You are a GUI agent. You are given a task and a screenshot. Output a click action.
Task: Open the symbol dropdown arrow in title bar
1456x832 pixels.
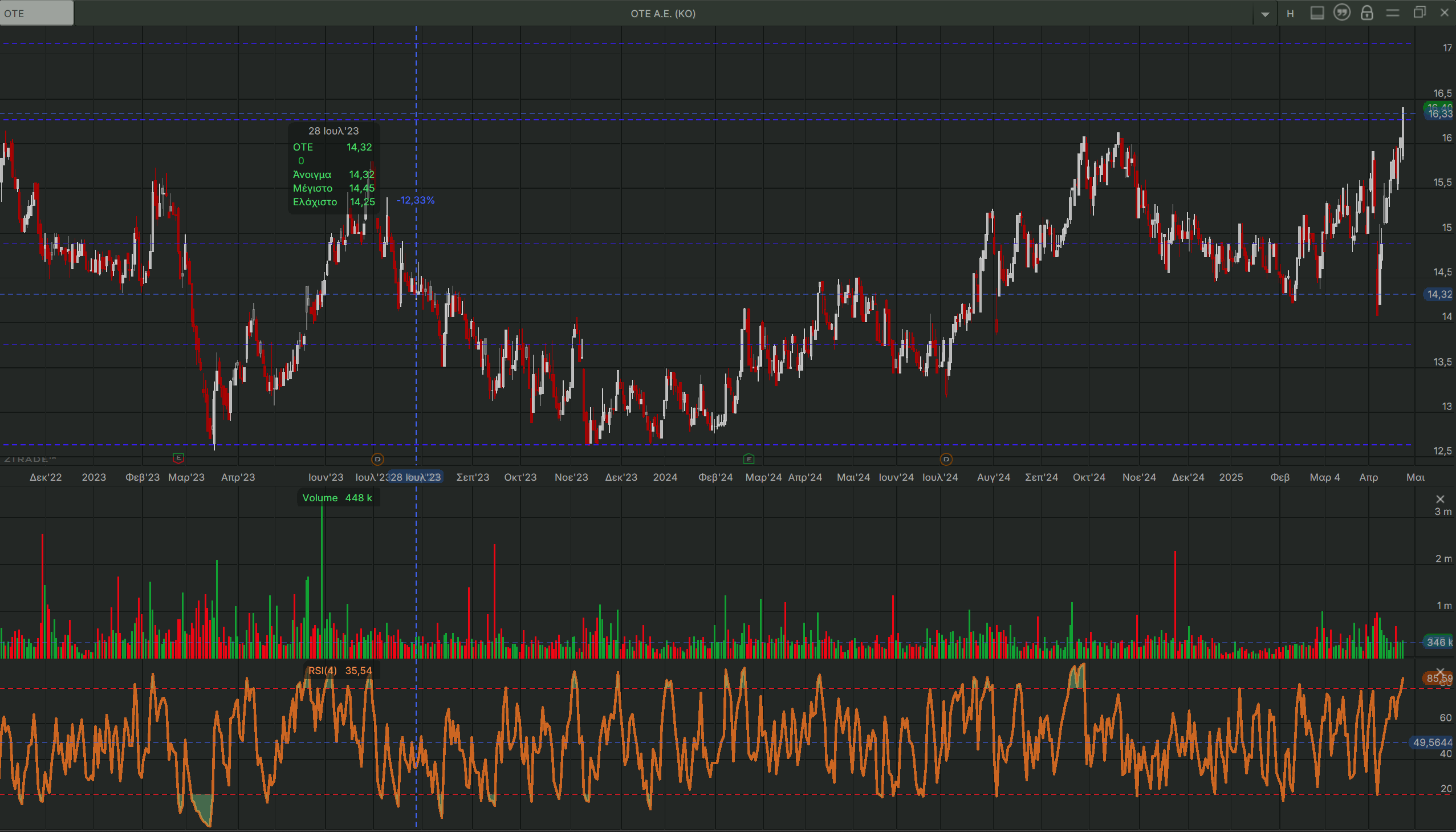1265,14
